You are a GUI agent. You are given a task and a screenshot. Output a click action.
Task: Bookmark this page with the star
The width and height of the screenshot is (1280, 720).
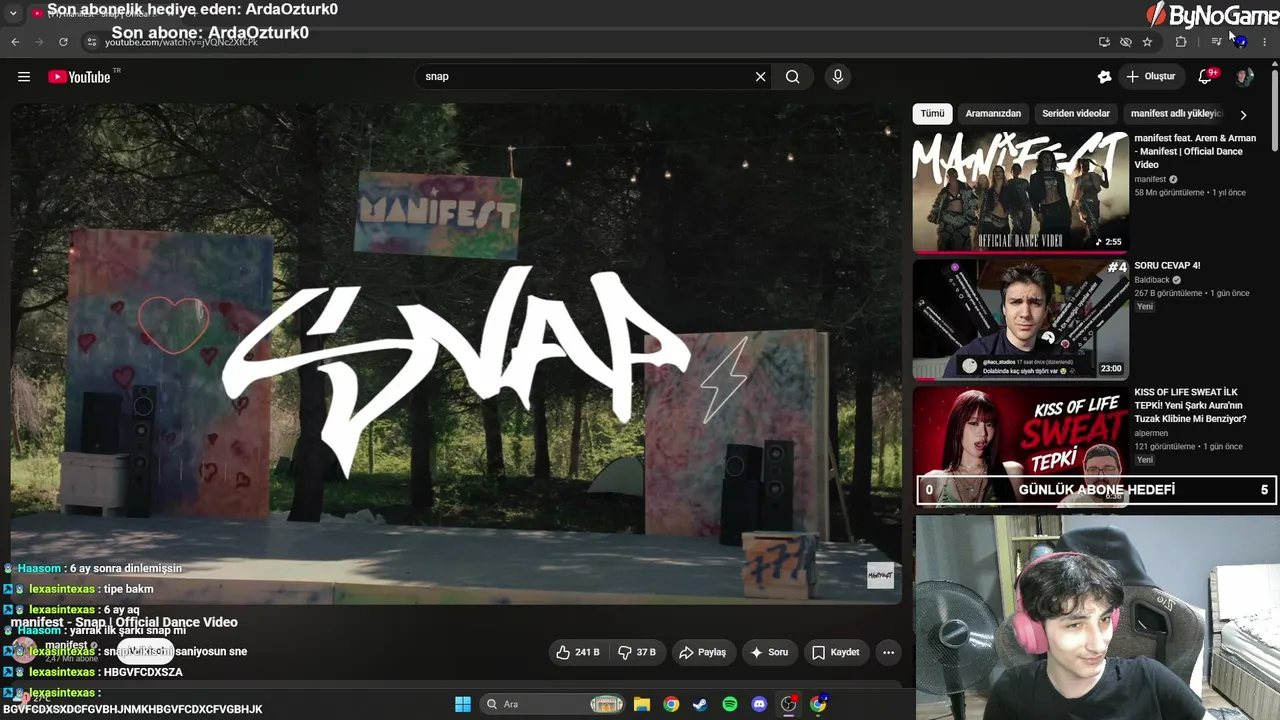(x=1147, y=42)
